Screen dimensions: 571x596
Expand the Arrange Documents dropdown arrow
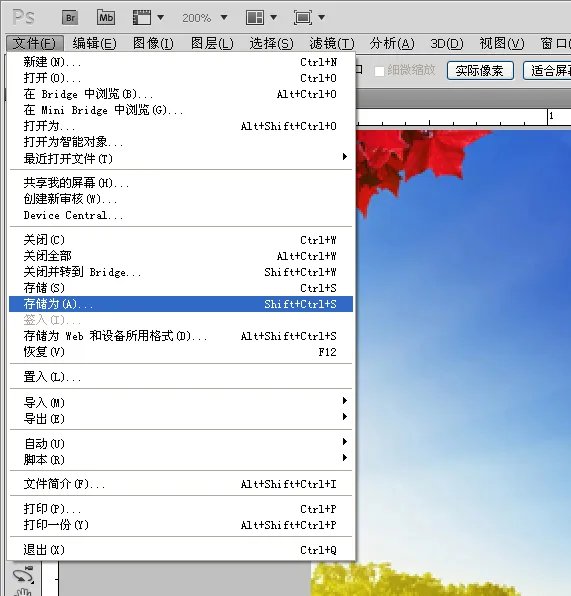(273, 17)
